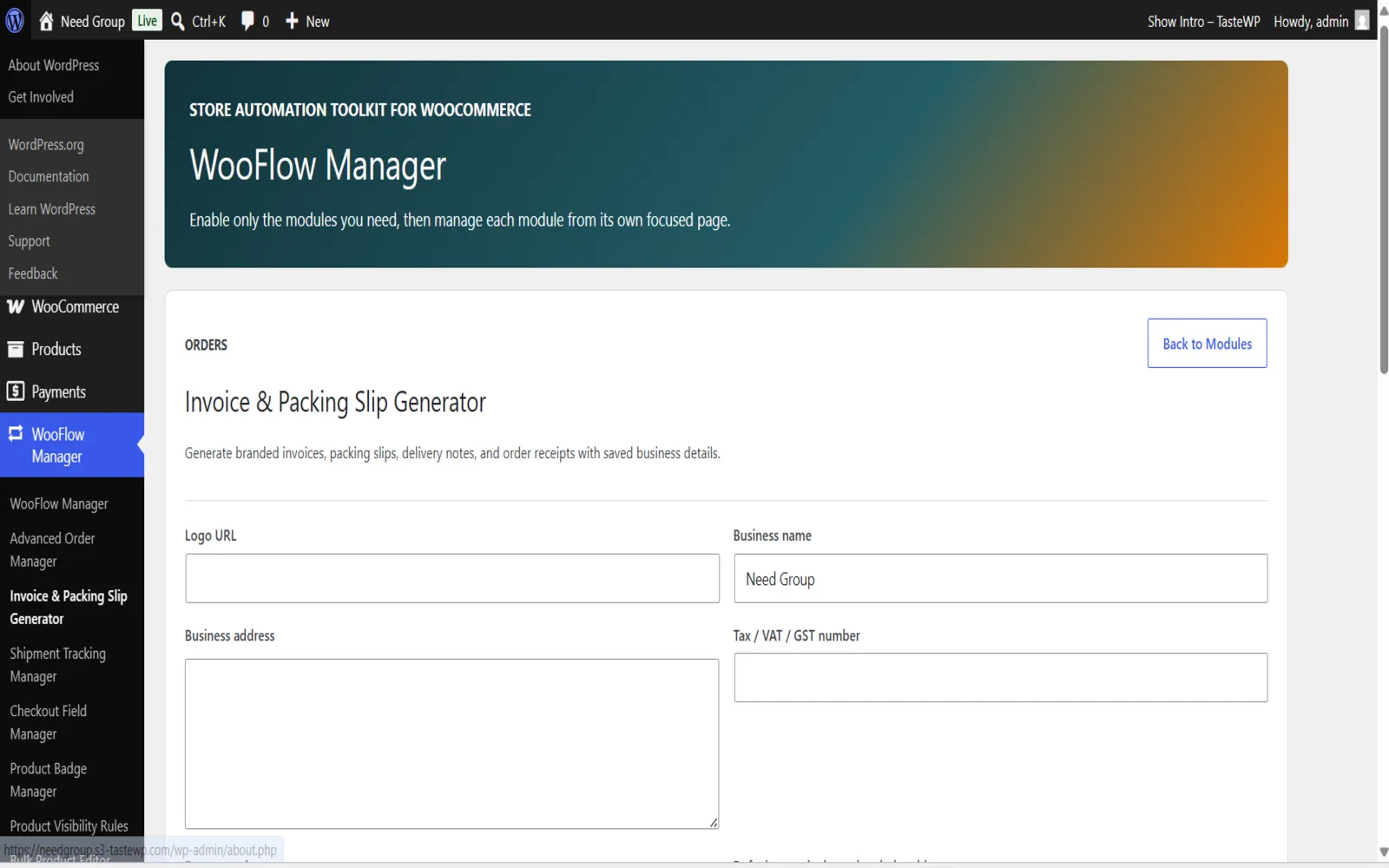
Task: Open Product Badge Manager page
Action: 49,779
